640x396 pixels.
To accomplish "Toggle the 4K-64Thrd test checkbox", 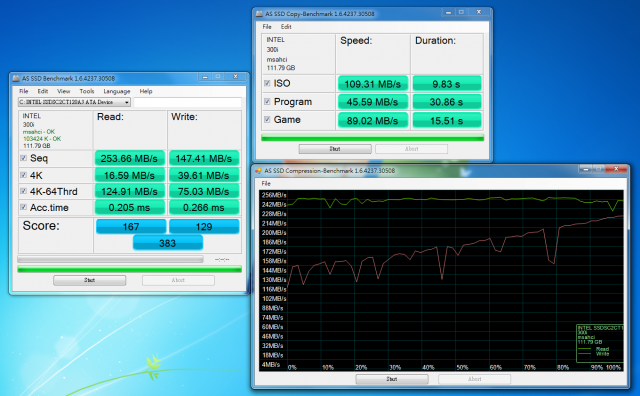I will point(24,191).
